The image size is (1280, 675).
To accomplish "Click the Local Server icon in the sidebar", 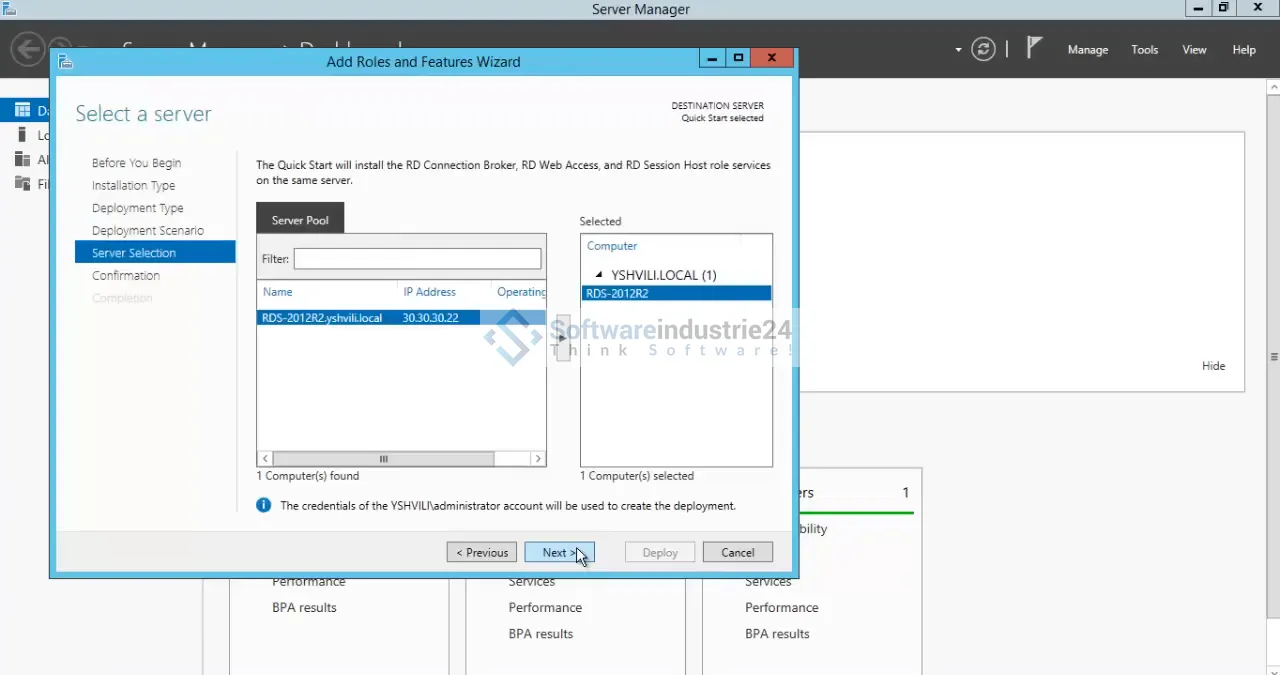I will [22, 135].
